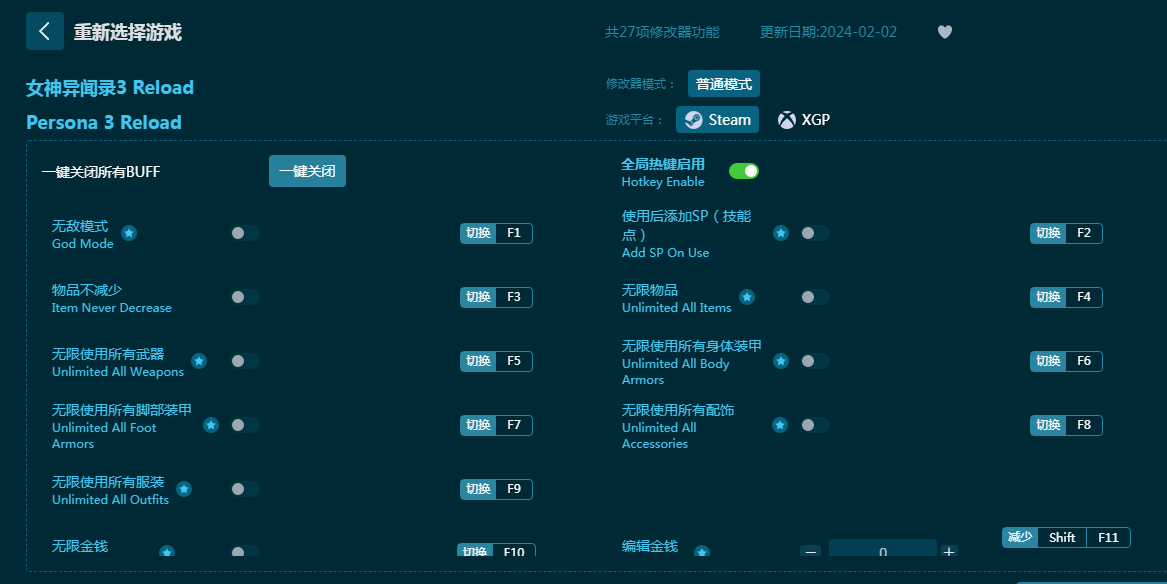Click the plus stepper for 编辑金钱

tap(949, 551)
